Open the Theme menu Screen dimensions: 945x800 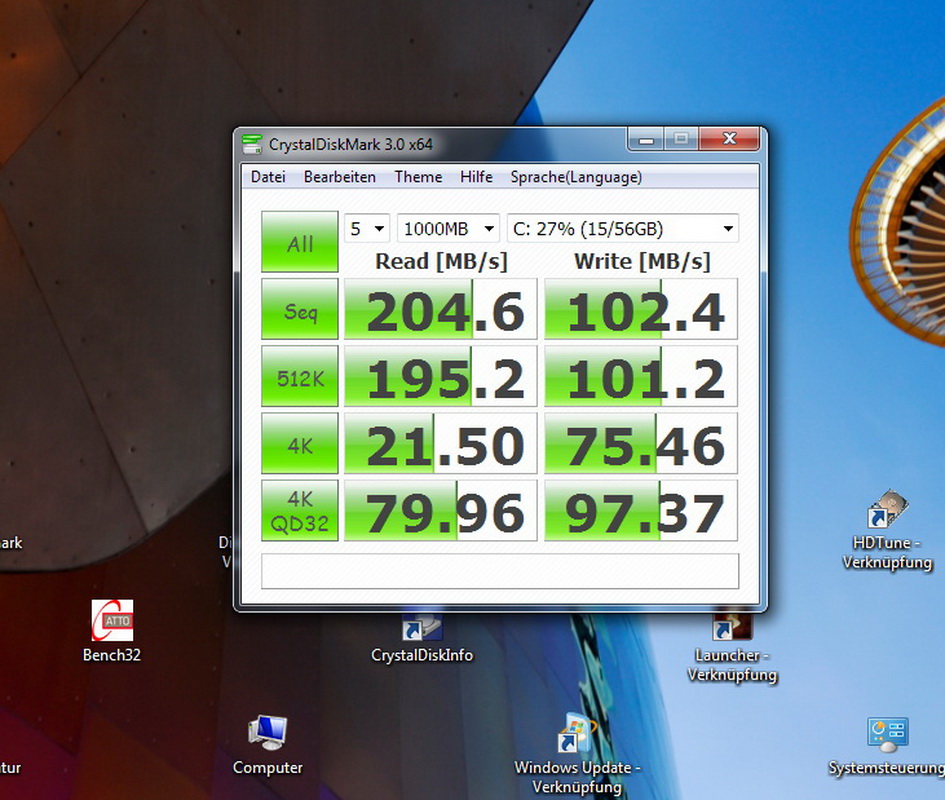coord(418,177)
